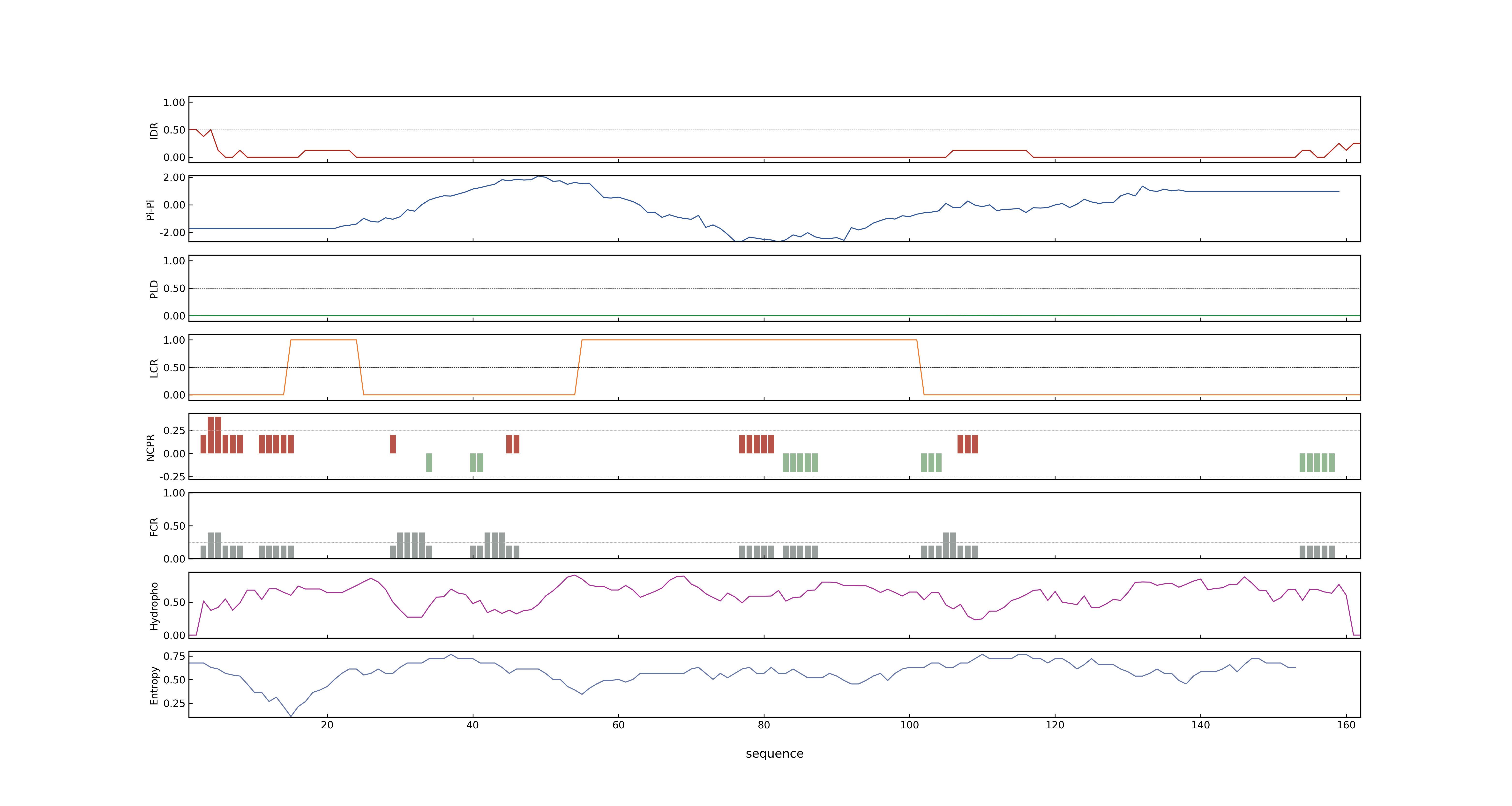This screenshot has height=806, width=1512.
Task: Click the FCR y-axis label
Action: [x=154, y=526]
